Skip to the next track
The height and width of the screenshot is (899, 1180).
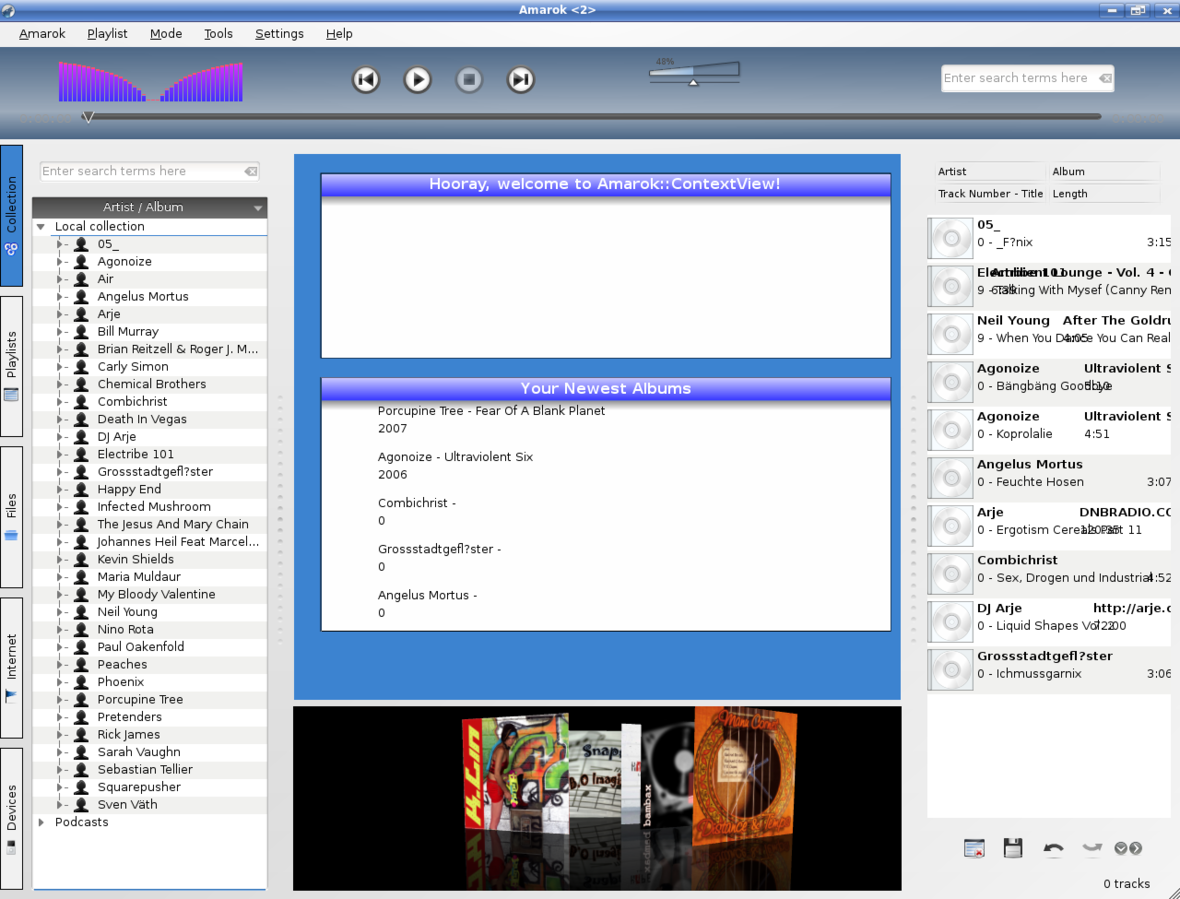coord(520,80)
